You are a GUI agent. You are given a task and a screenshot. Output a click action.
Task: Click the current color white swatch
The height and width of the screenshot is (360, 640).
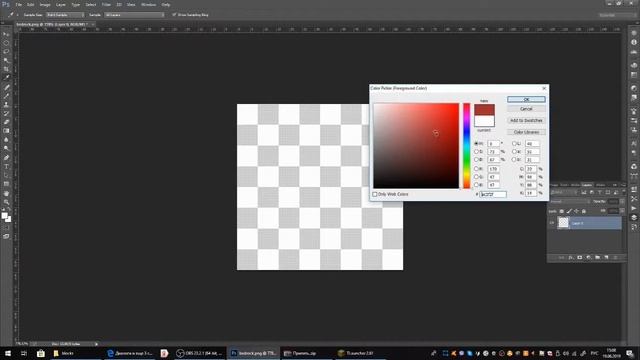click(484, 121)
